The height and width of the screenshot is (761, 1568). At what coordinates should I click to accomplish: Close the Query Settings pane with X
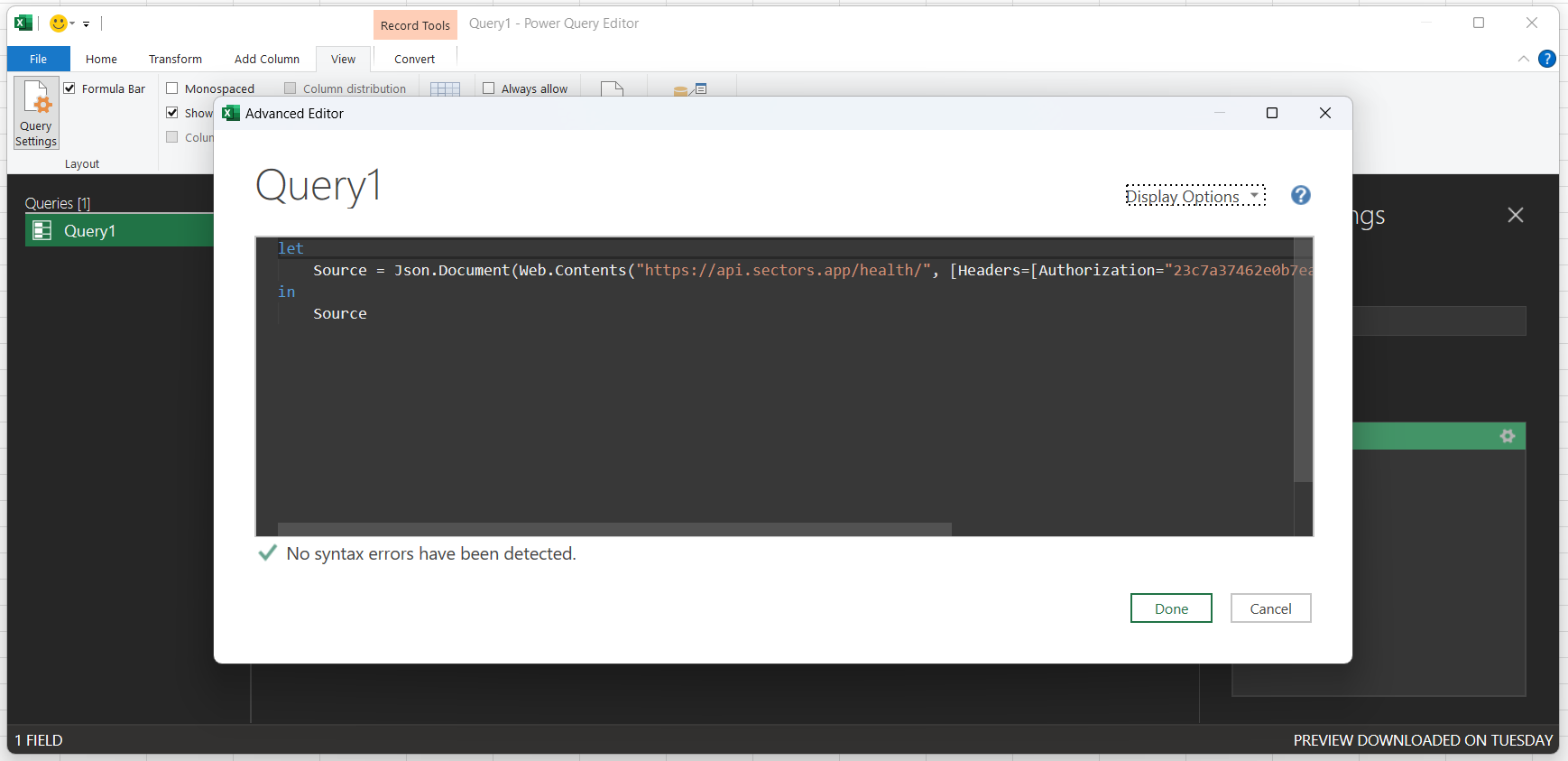pyautogui.click(x=1516, y=215)
